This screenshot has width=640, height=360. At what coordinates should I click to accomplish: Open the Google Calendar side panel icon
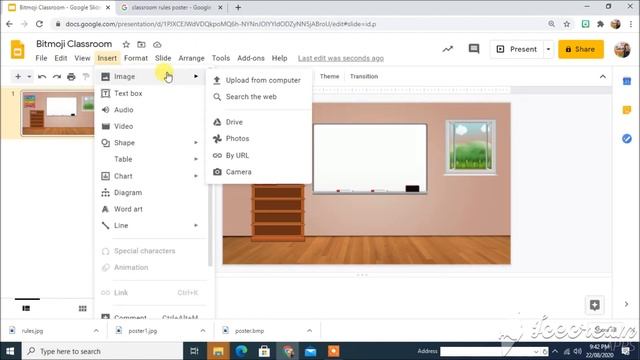coord(627,82)
